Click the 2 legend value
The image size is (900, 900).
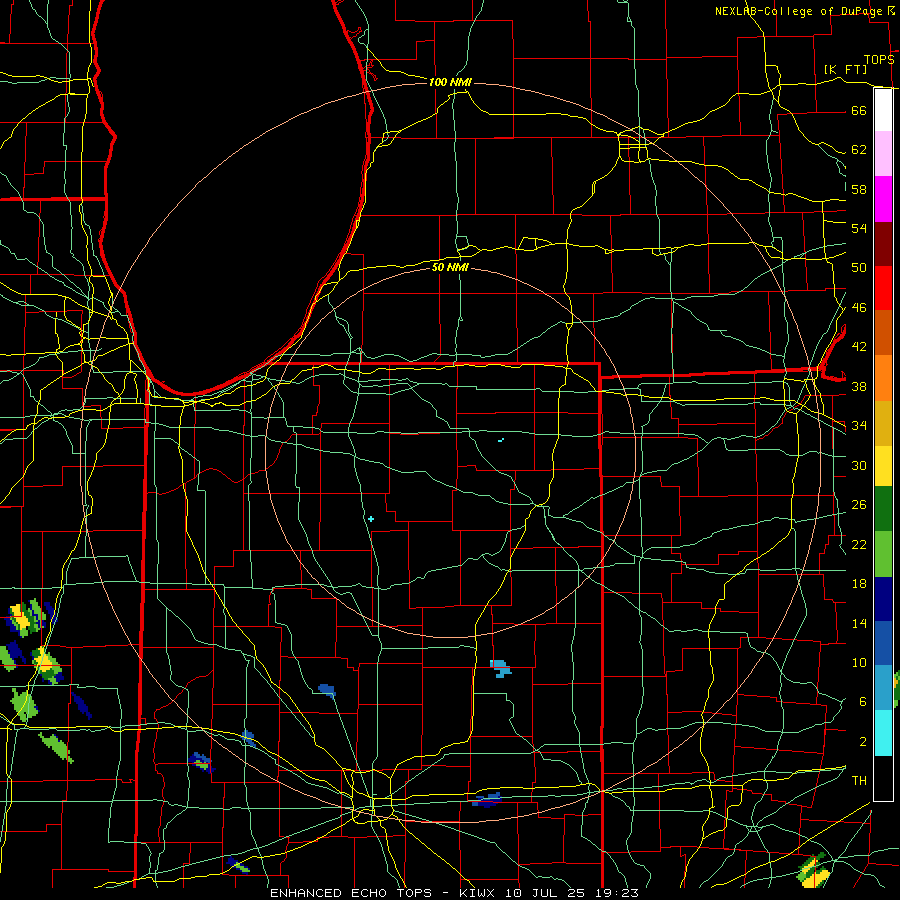click(862, 742)
